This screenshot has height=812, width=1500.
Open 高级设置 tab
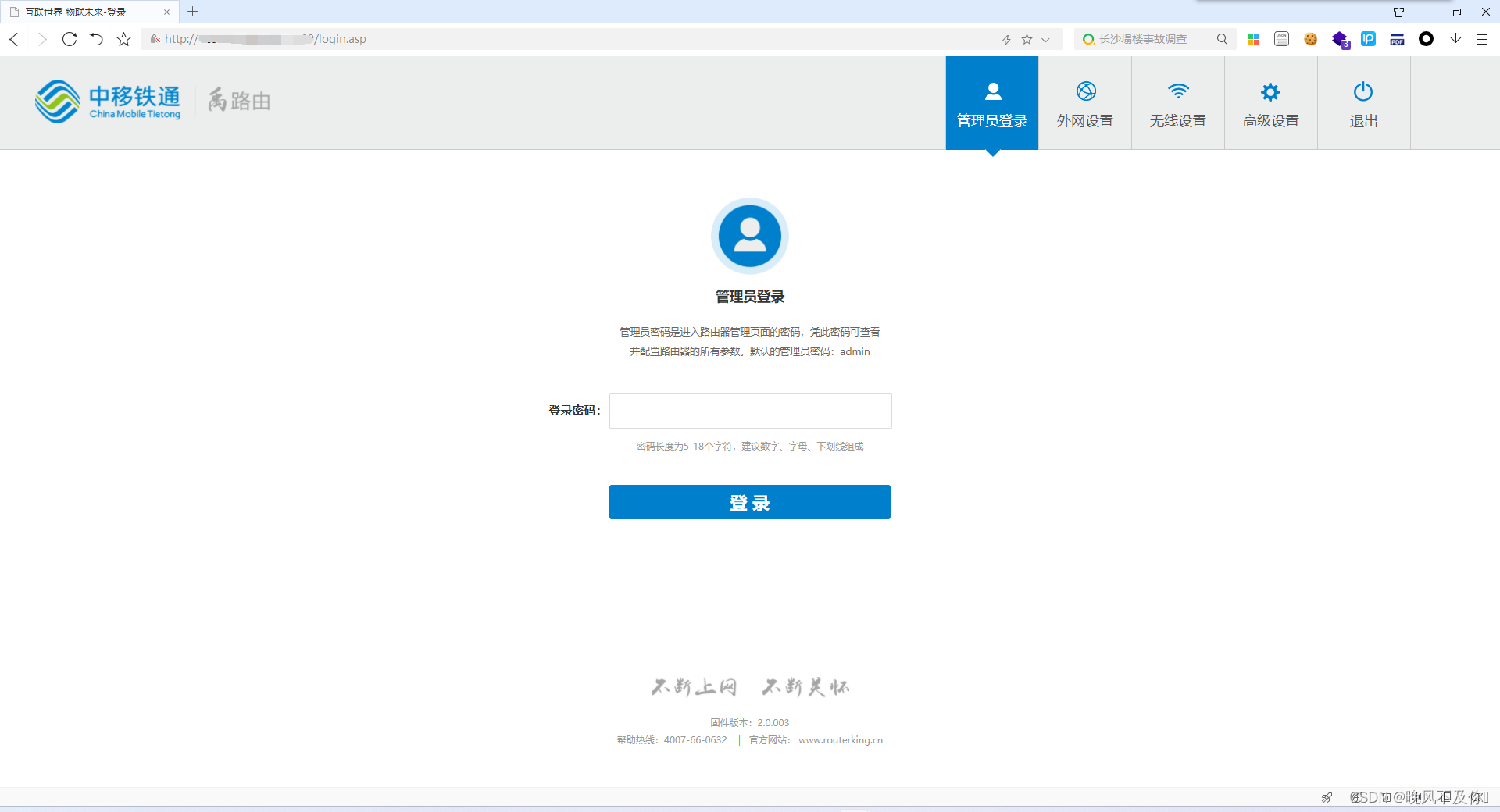pyautogui.click(x=1271, y=103)
